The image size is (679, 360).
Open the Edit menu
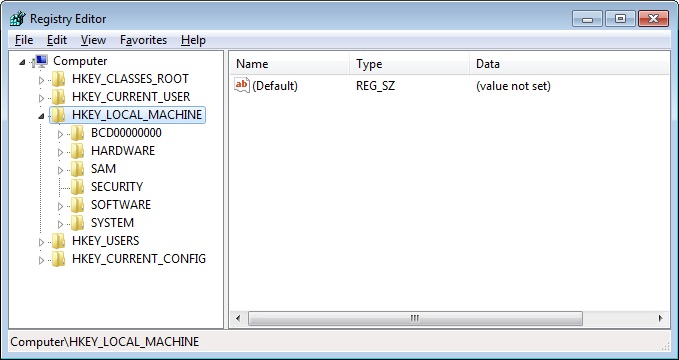pos(57,40)
